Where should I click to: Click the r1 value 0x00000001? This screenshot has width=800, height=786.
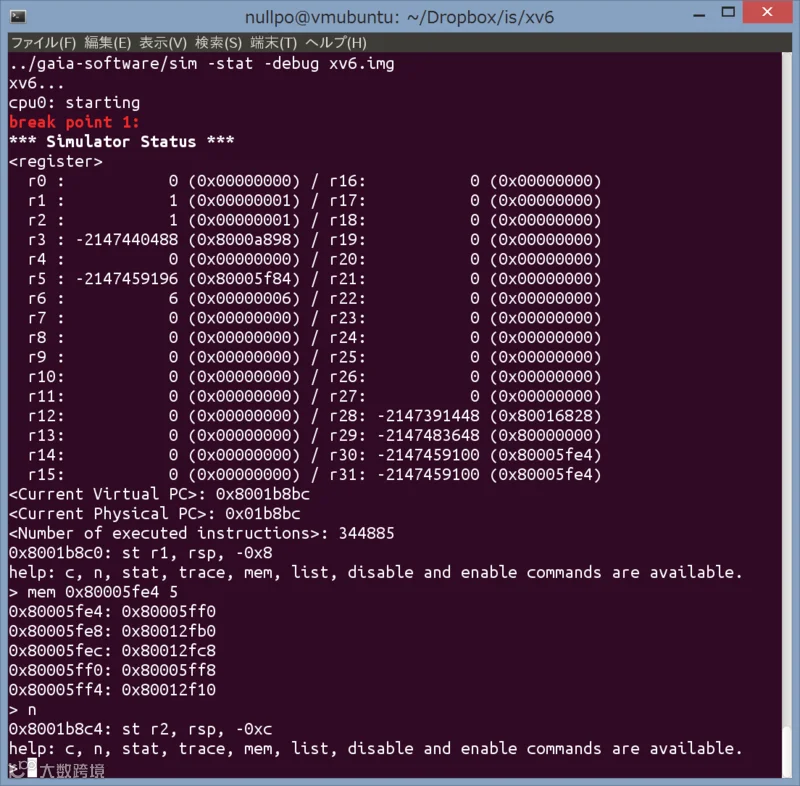click(x=244, y=200)
